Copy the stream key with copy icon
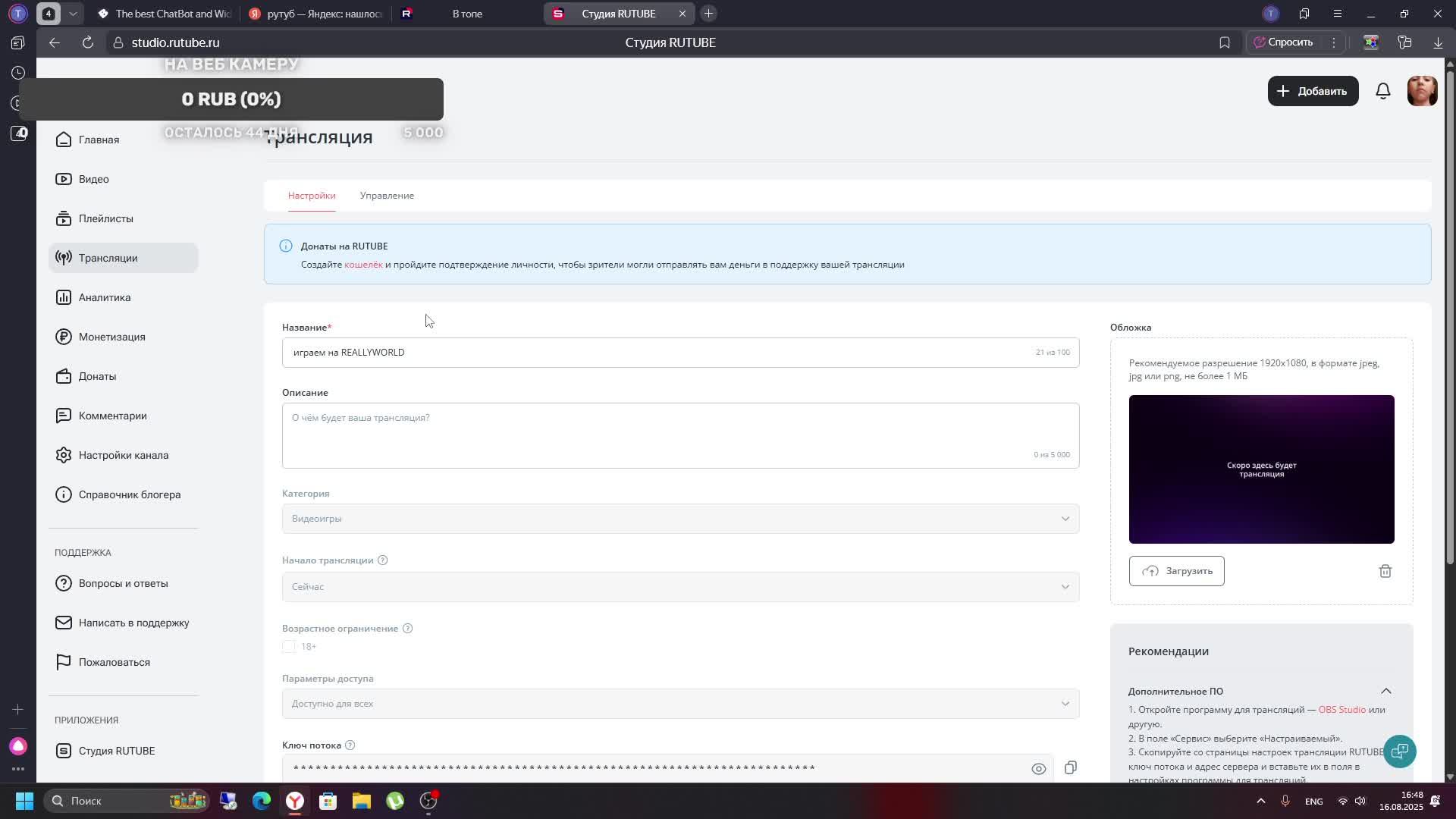Image resolution: width=1456 pixels, height=819 pixels. [1070, 767]
